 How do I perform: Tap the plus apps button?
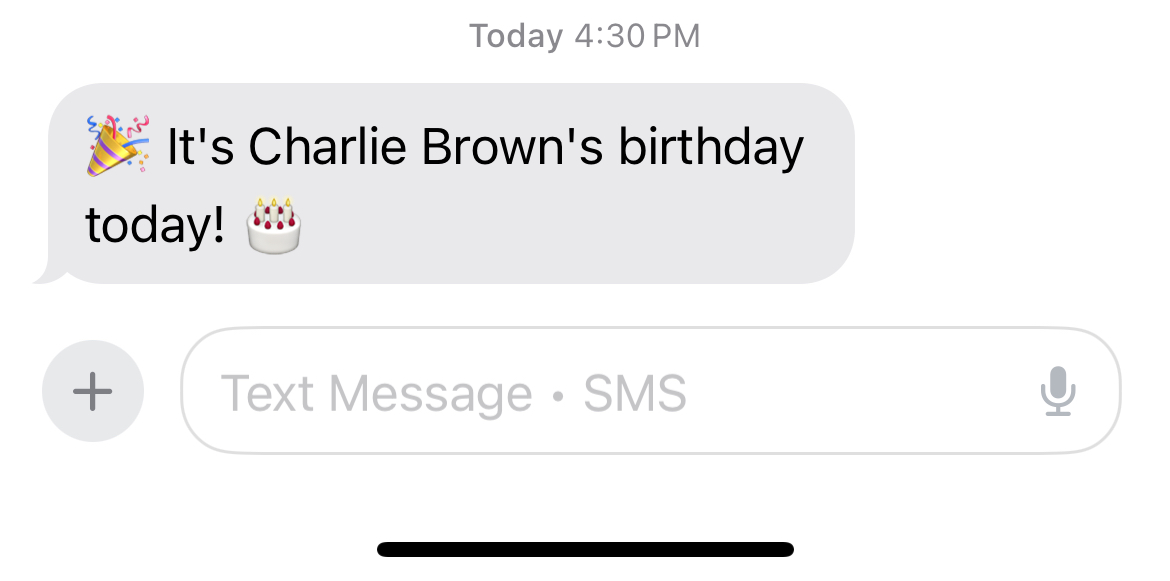93,391
